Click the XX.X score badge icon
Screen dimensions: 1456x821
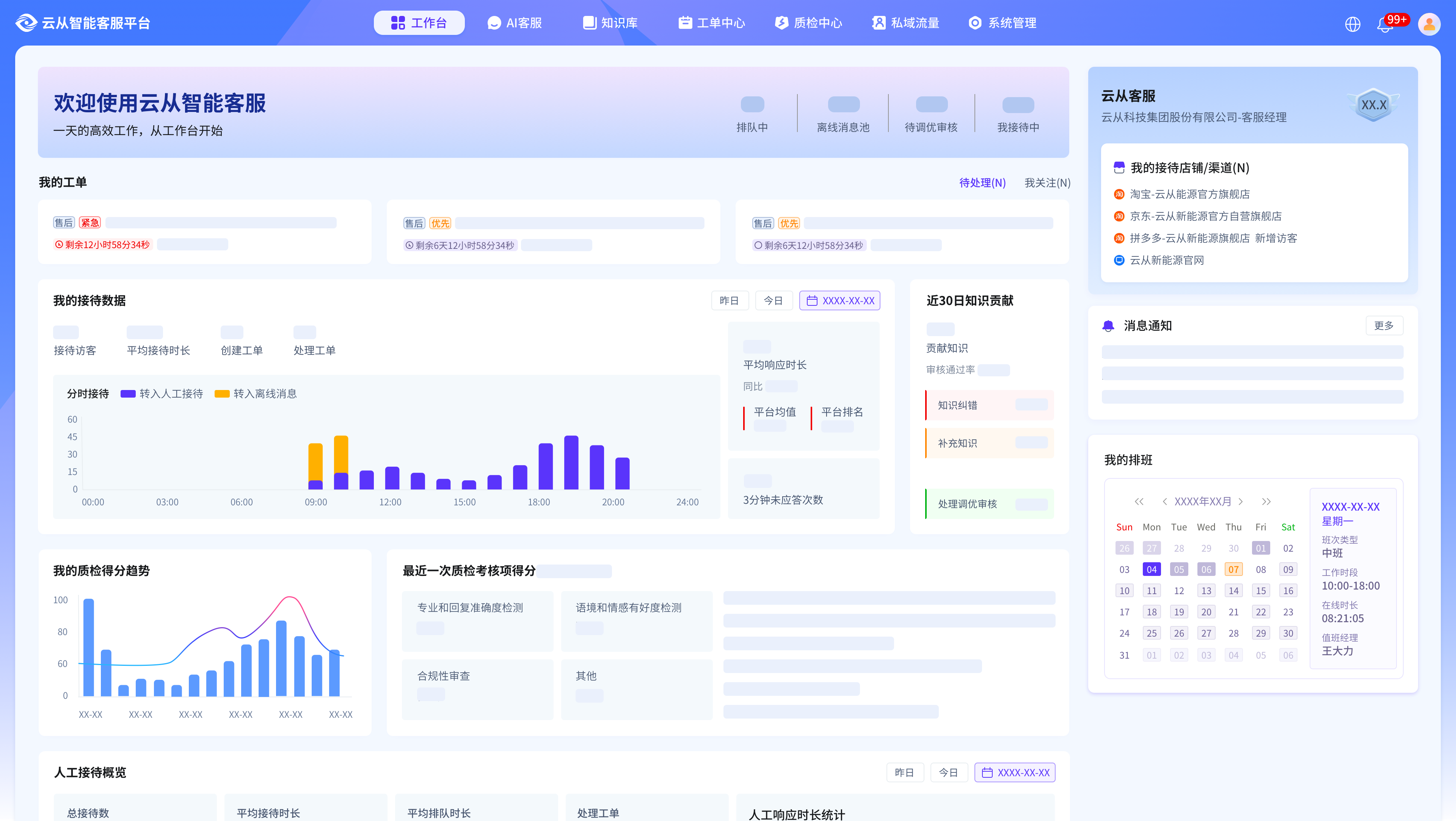[1373, 105]
